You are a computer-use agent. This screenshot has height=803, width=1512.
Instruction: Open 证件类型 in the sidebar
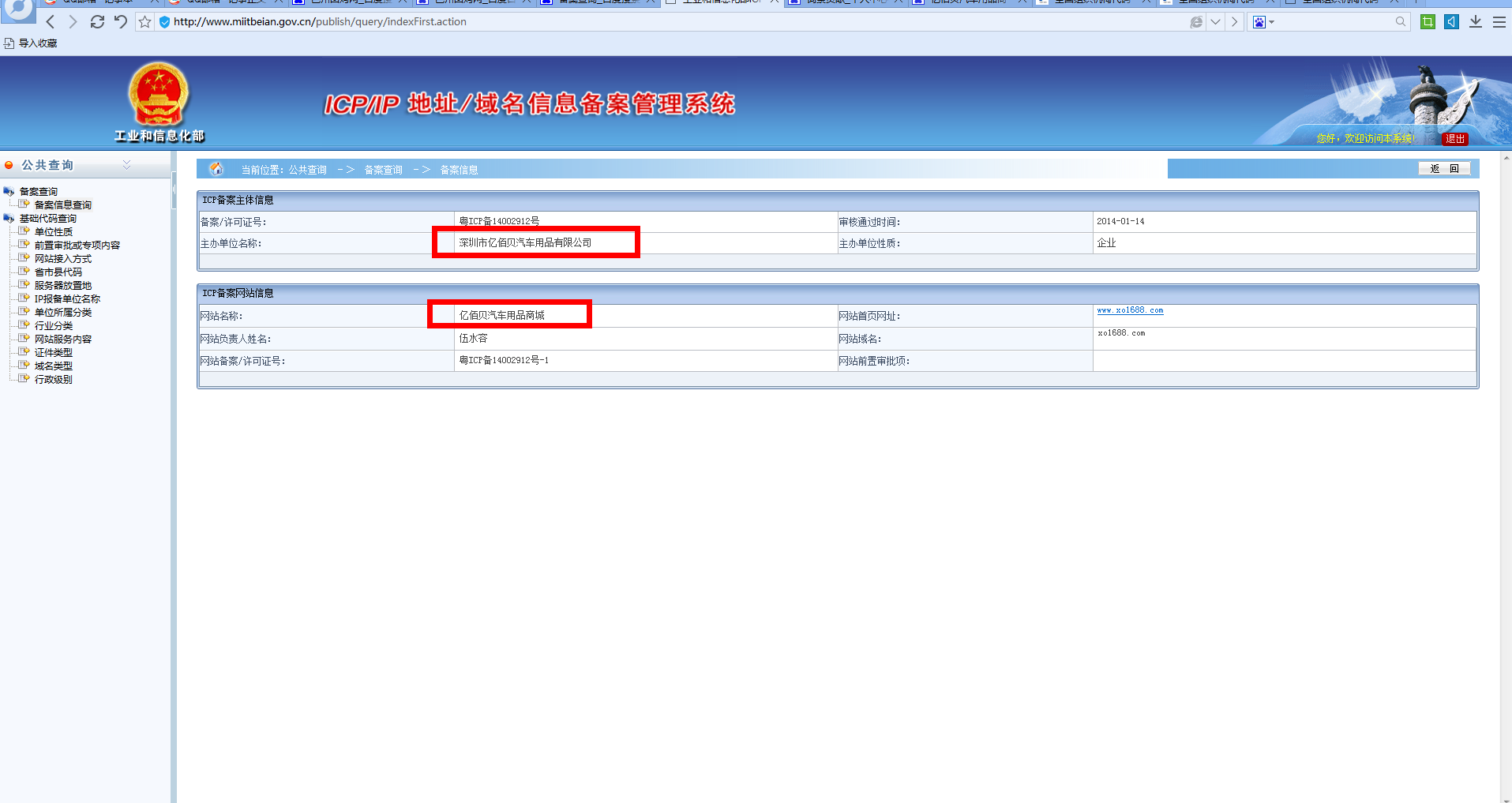[53, 353]
